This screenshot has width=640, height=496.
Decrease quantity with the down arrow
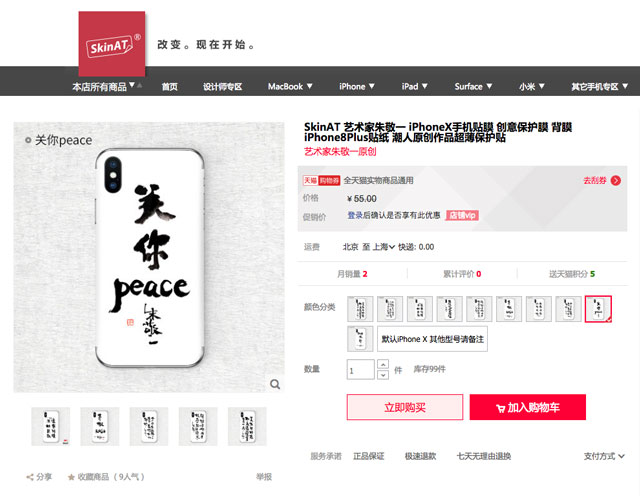tap(383, 374)
